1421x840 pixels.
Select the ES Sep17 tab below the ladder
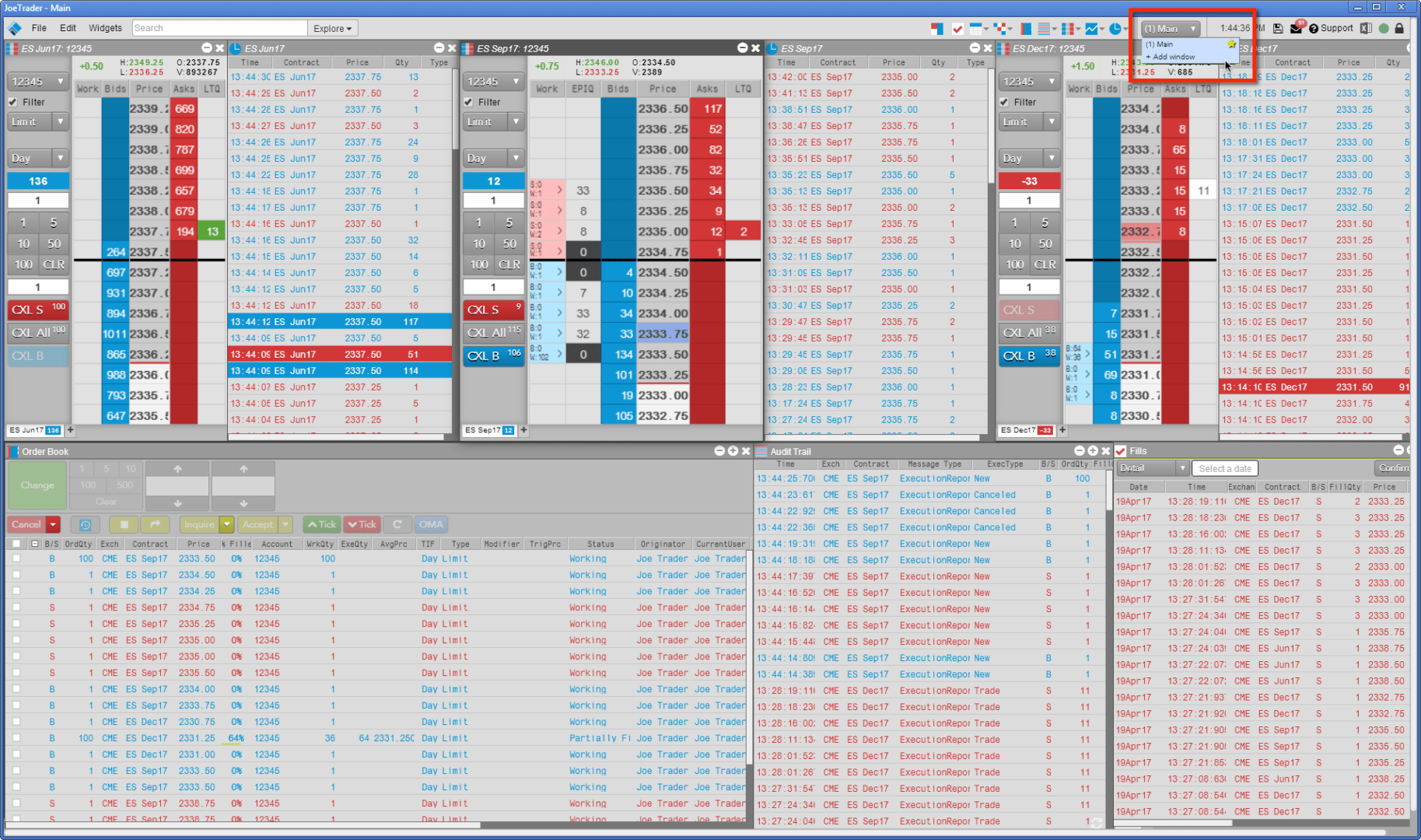(489, 430)
